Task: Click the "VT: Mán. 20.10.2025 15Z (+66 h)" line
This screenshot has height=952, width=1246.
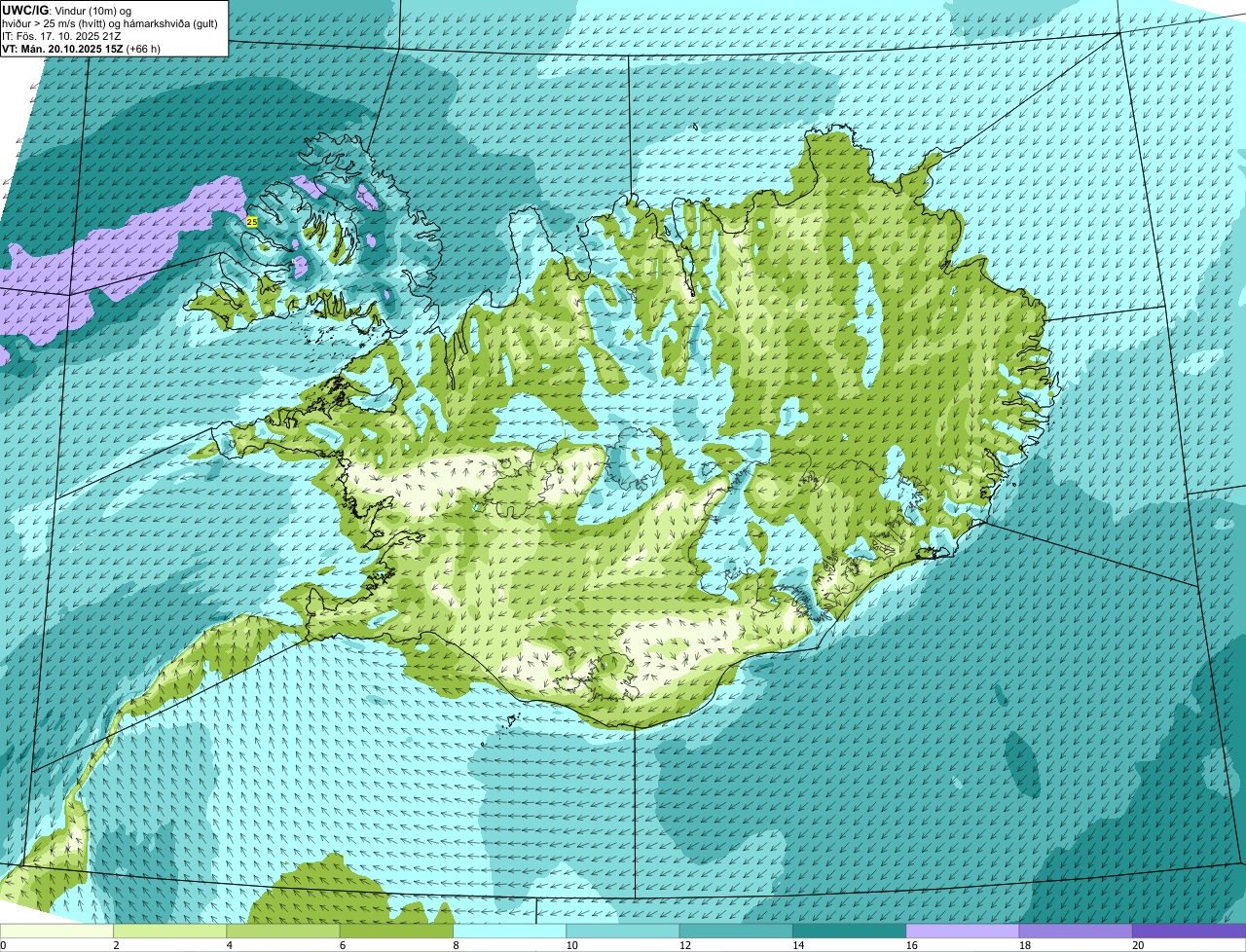Action: coord(81,49)
